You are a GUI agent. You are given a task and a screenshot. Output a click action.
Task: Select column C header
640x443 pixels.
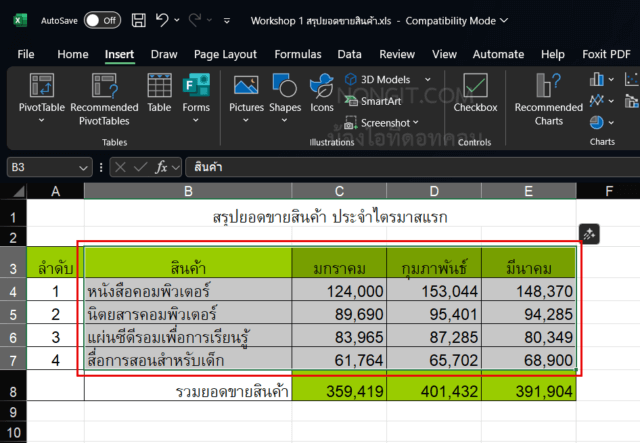(339, 191)
